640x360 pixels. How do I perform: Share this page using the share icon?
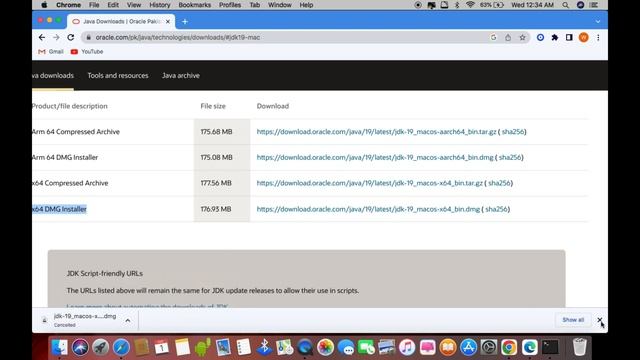coord(508,37)
